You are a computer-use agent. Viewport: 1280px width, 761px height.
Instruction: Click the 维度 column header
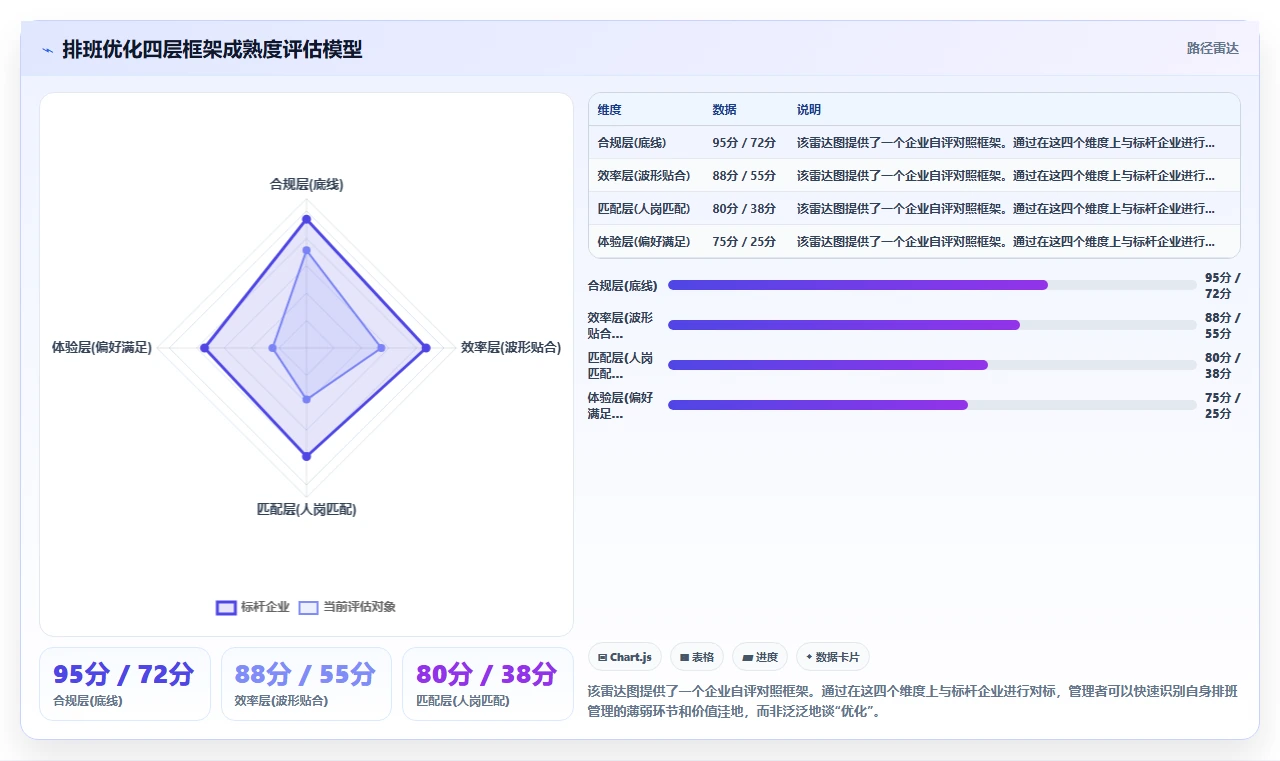610,109
